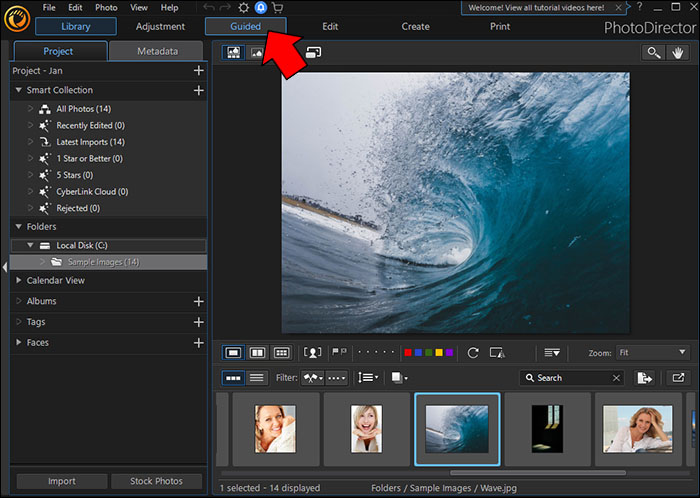Click the preferences gear icon

(243, 8)
